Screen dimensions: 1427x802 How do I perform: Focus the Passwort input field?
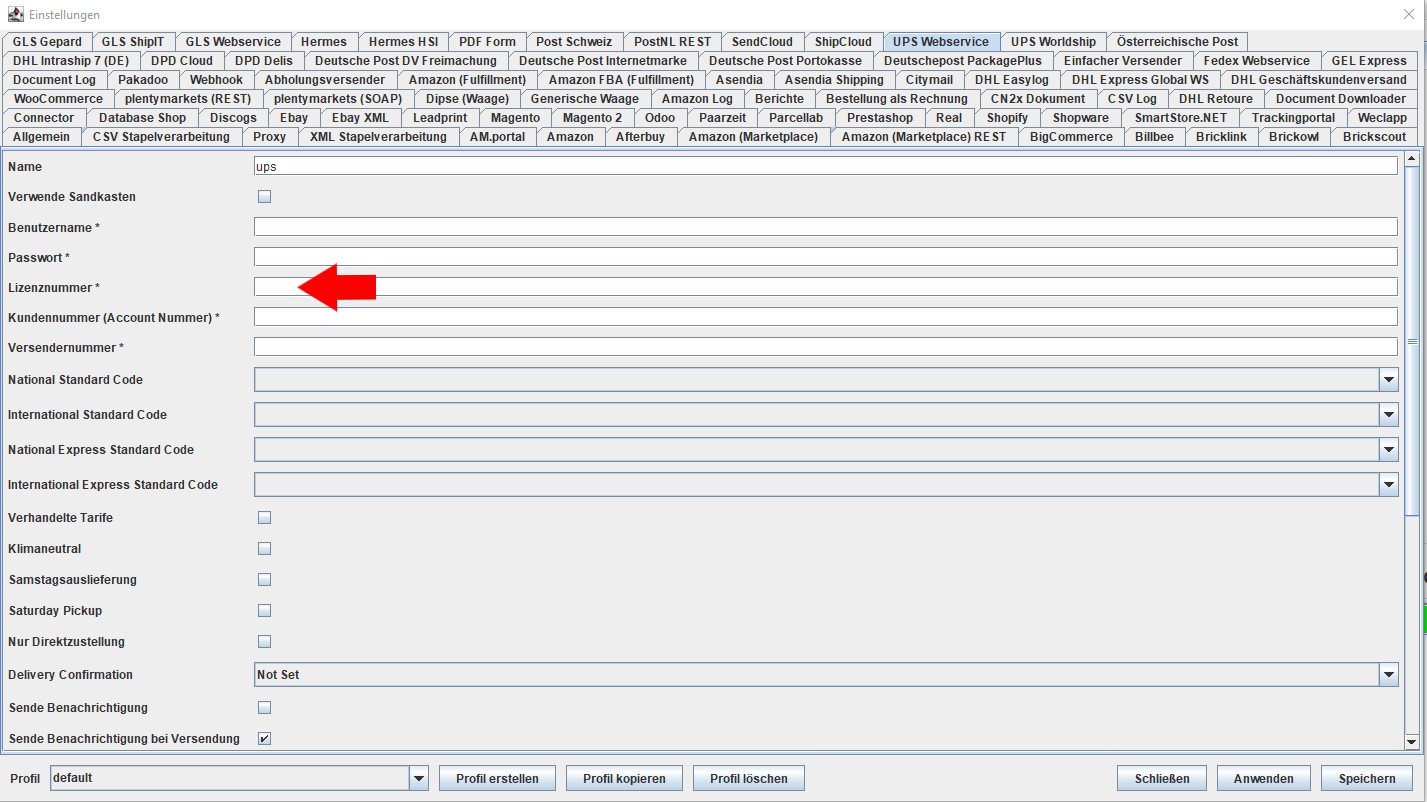click(826, 257)
